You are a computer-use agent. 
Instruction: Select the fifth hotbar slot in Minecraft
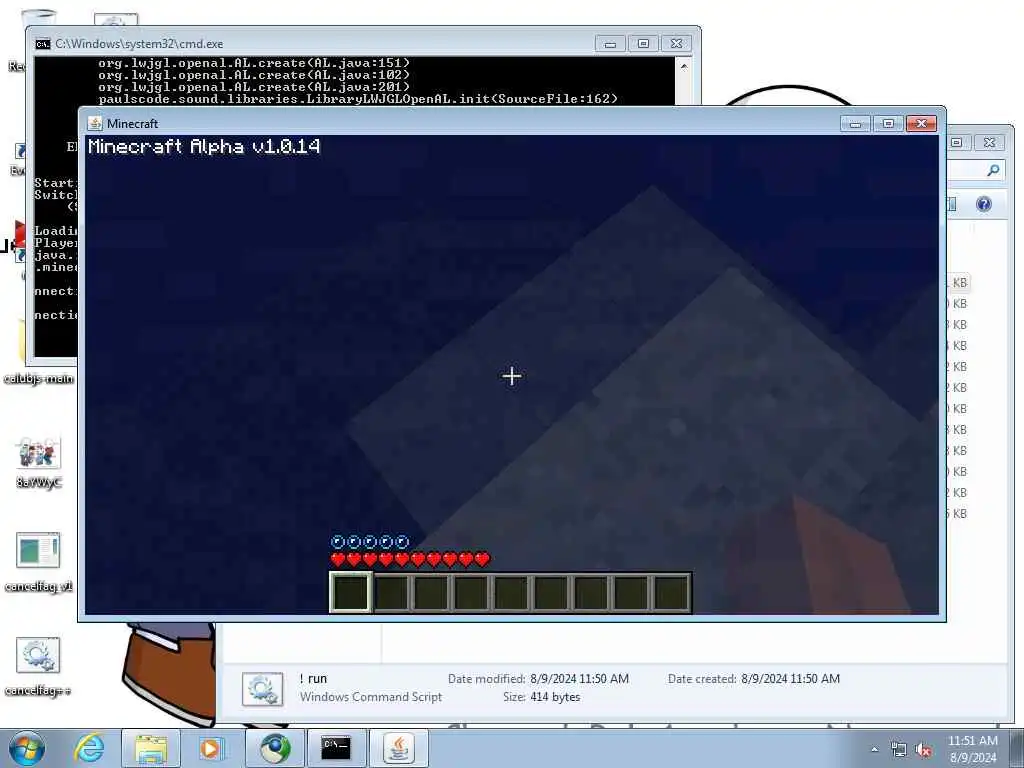point(511,593)
